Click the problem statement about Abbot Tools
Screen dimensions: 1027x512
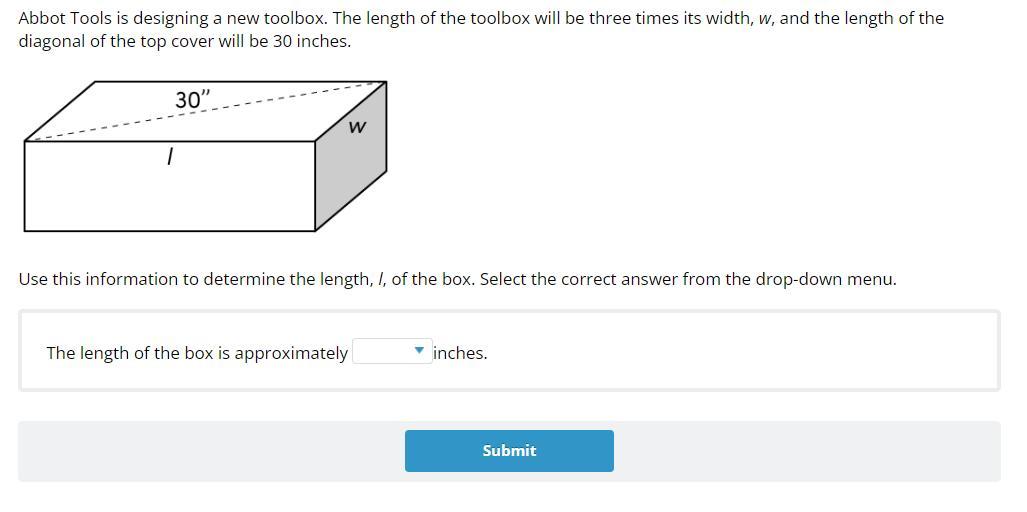click(x=481, y=30)
